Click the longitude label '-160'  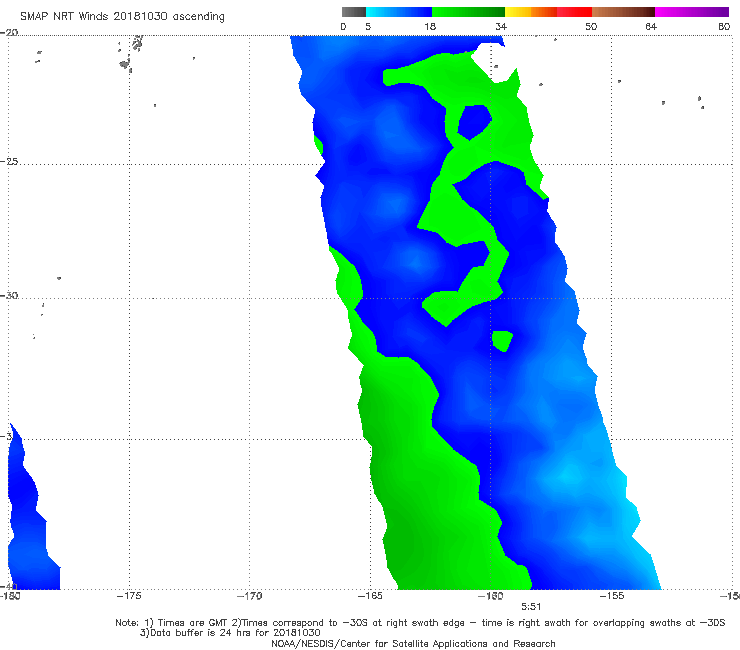(491, 596)
